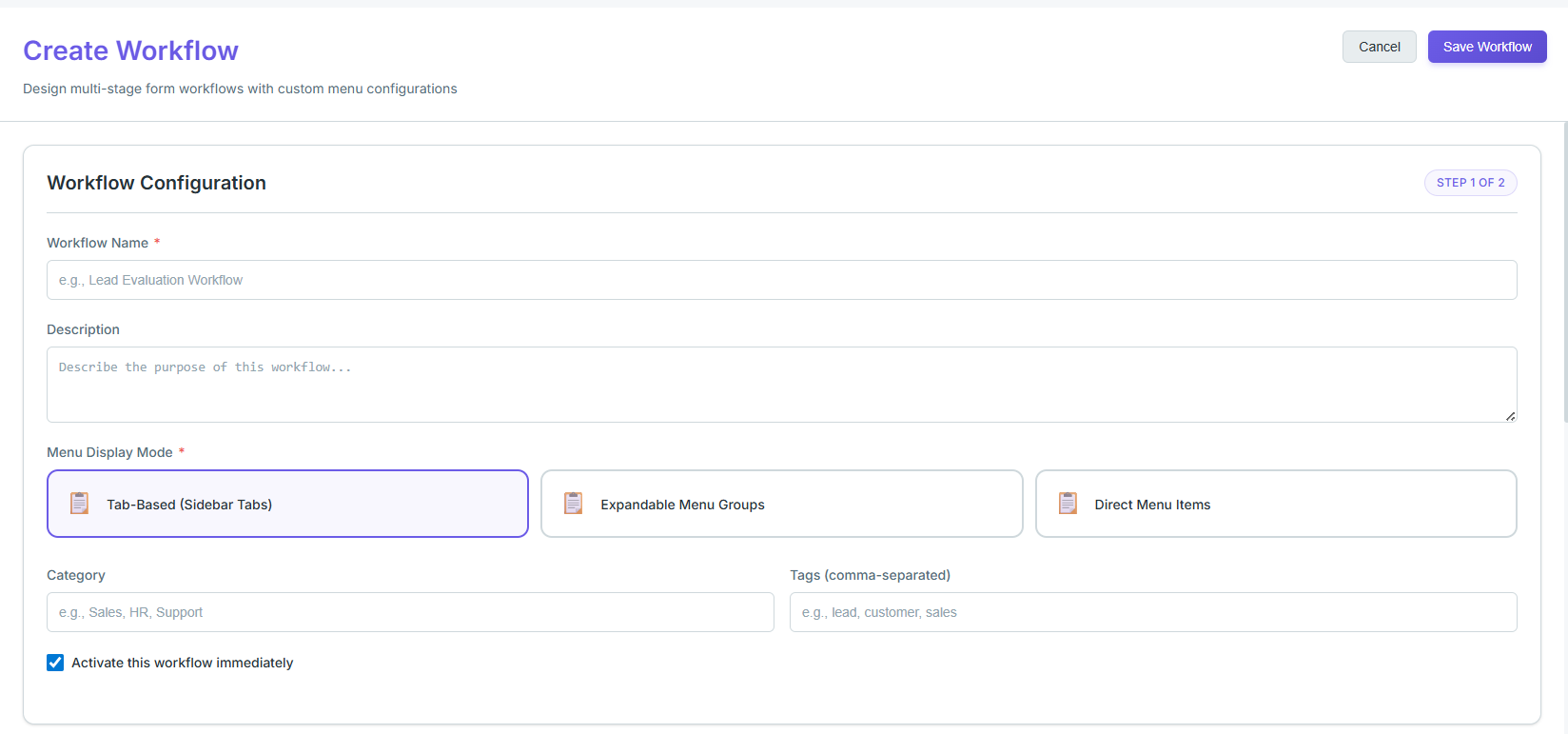
Task: Click the Tags (comma-separated) input field
Action: click(x=1153, y=612)
